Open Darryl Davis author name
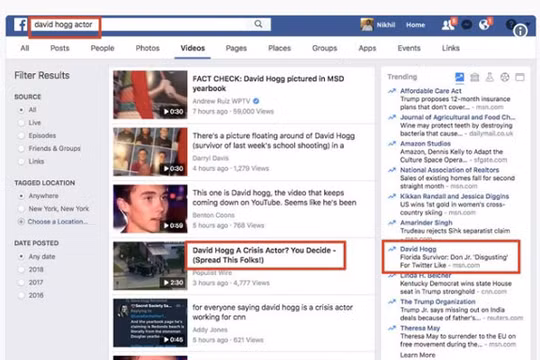 coord(210,158)
